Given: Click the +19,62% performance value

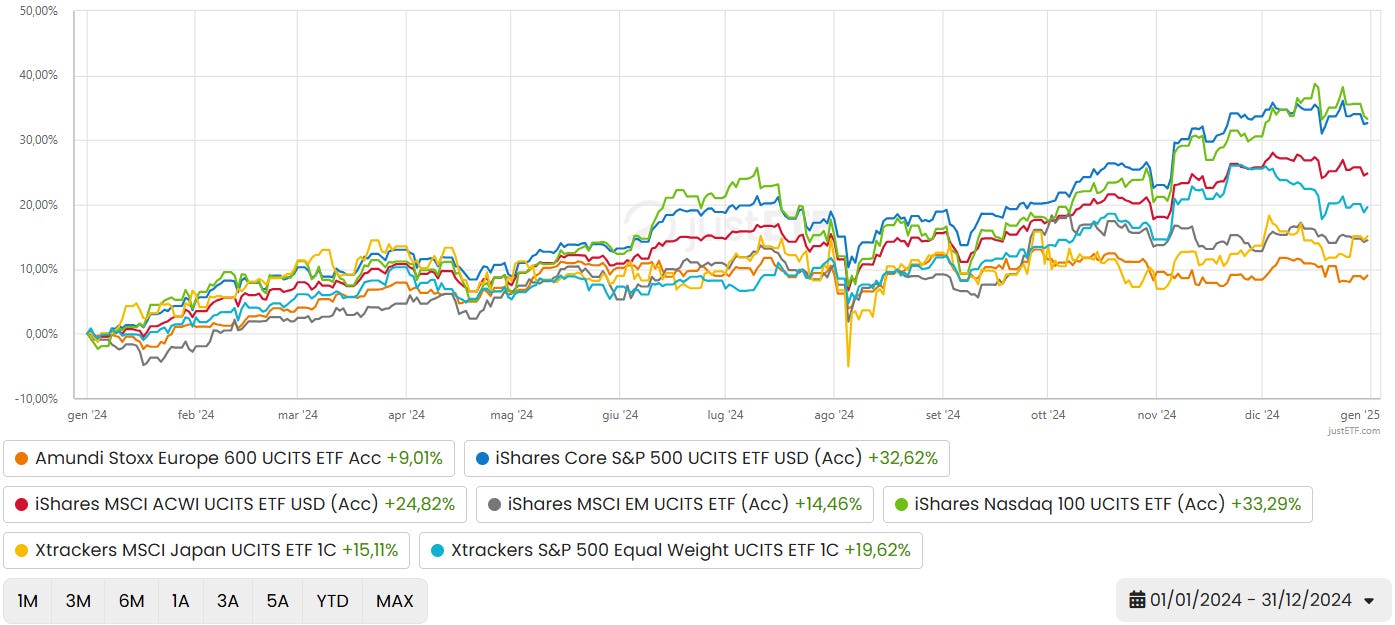Looking at the screenshot, I should (877, 550).
